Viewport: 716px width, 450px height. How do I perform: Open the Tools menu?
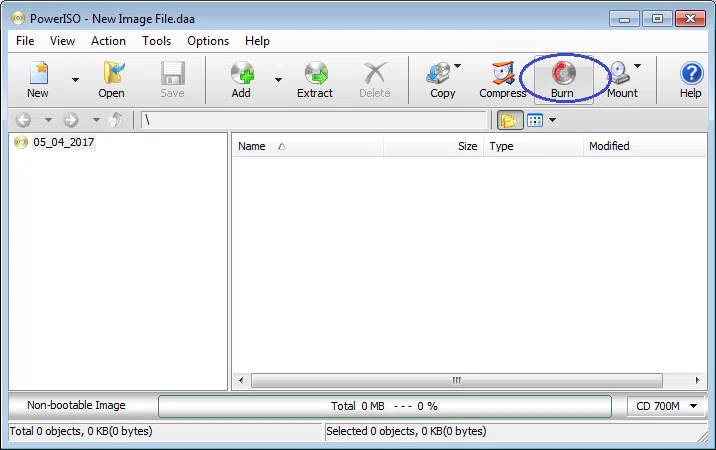click(157, 41)
